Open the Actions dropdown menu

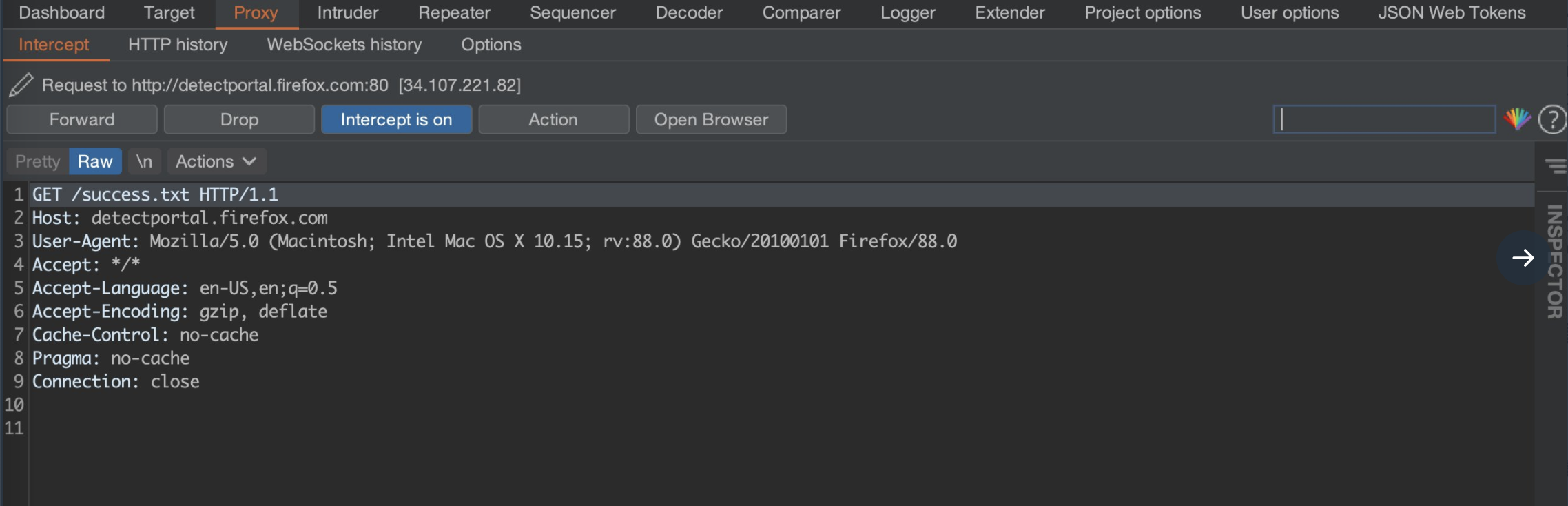pyautogui.click(x=216, y=161)
